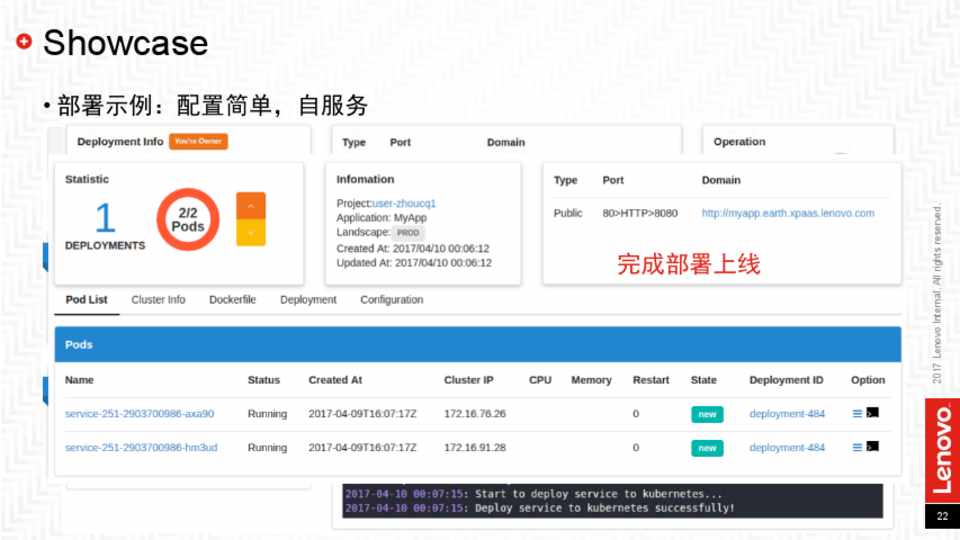Open the myapp.earth.xpaas.lenovo.com domain link
This screenshot has height=540, width=960.
pos(788,213)
